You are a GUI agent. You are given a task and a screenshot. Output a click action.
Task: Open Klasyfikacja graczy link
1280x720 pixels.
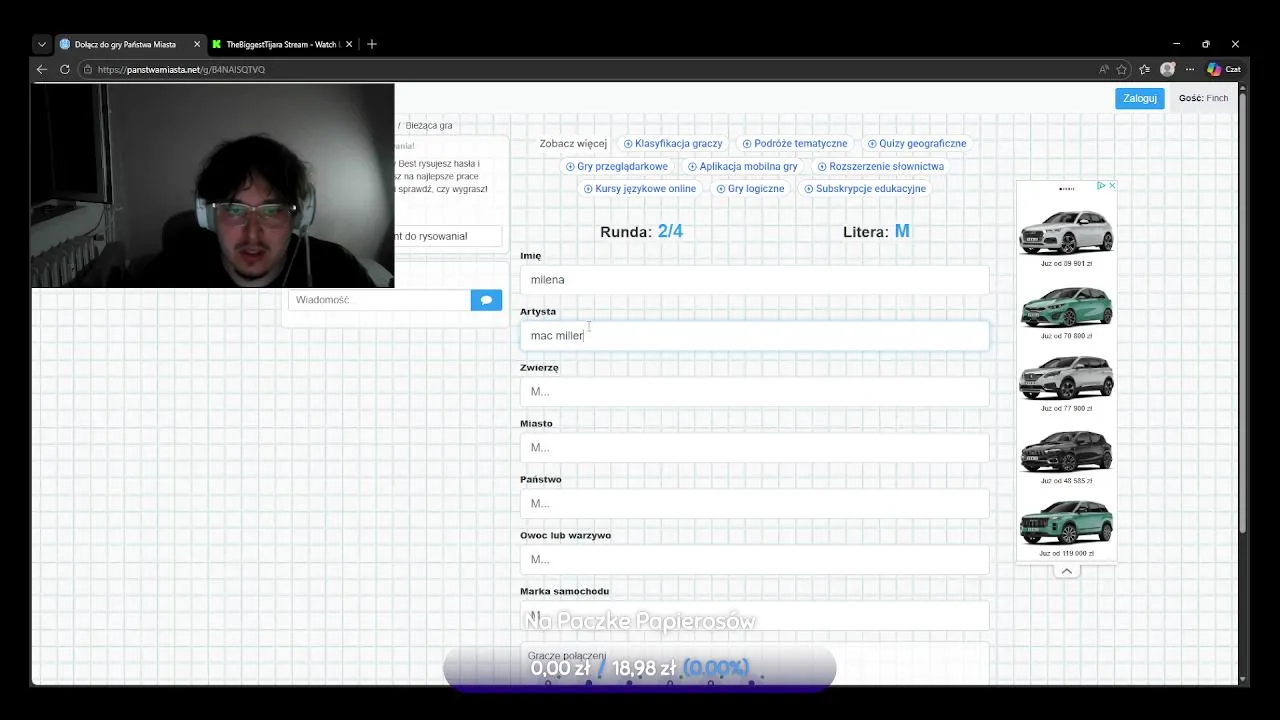673,143
